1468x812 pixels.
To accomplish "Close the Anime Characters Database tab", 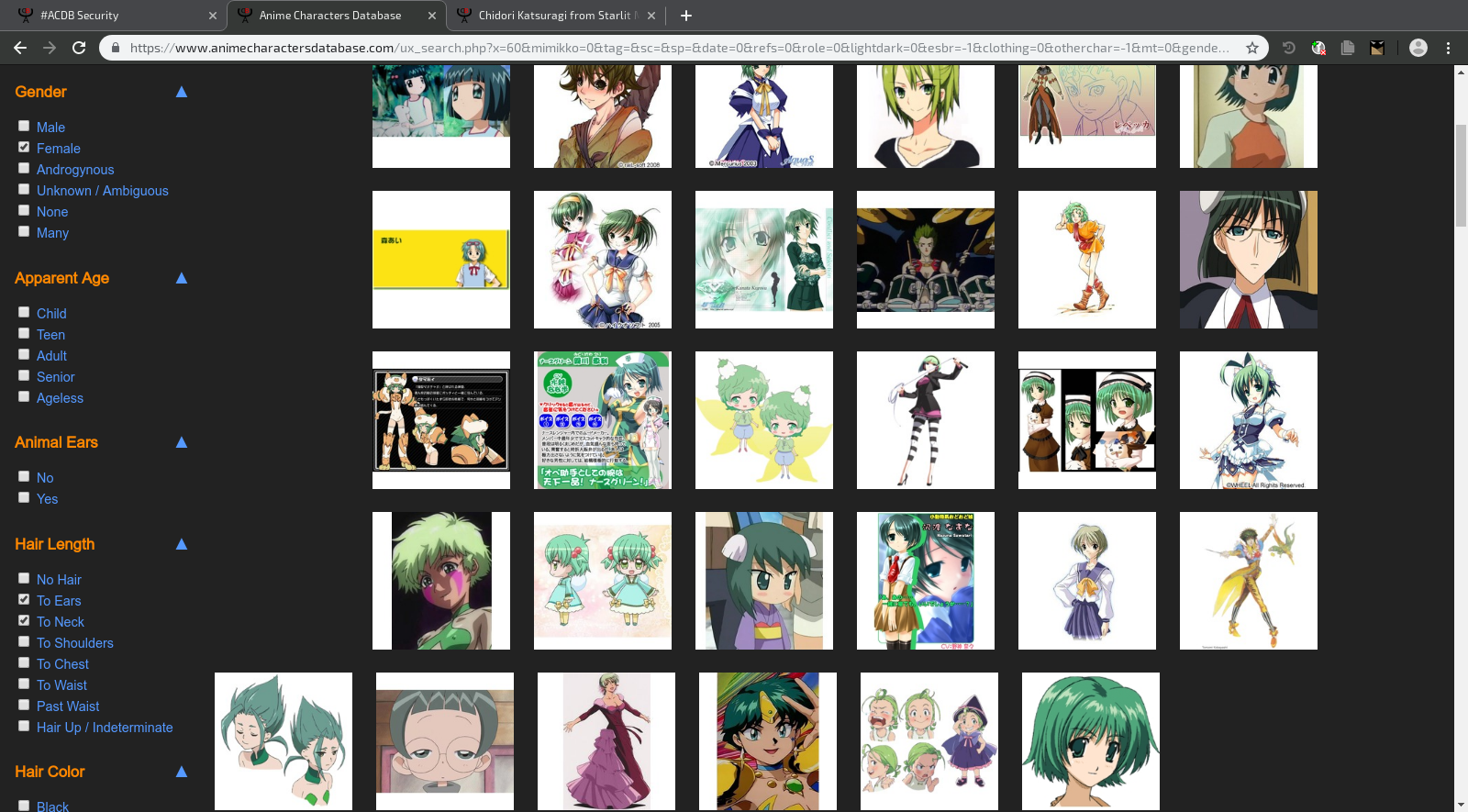I will (x=432, y=16).
